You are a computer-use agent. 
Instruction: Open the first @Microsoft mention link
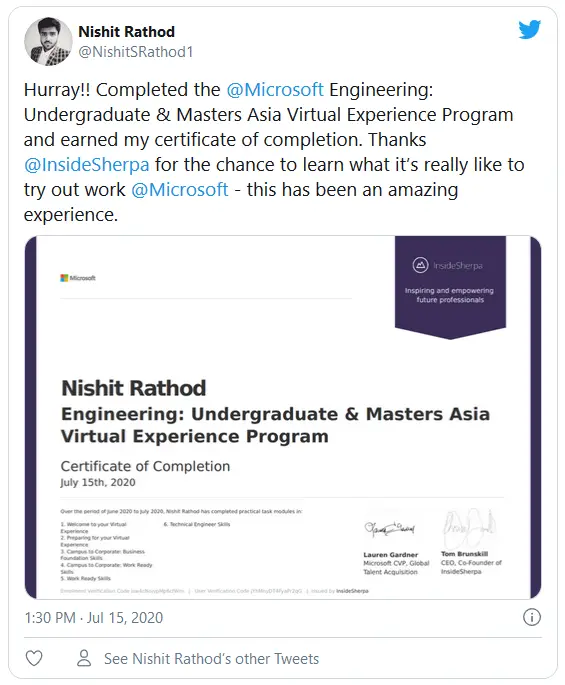pos(275,90)
